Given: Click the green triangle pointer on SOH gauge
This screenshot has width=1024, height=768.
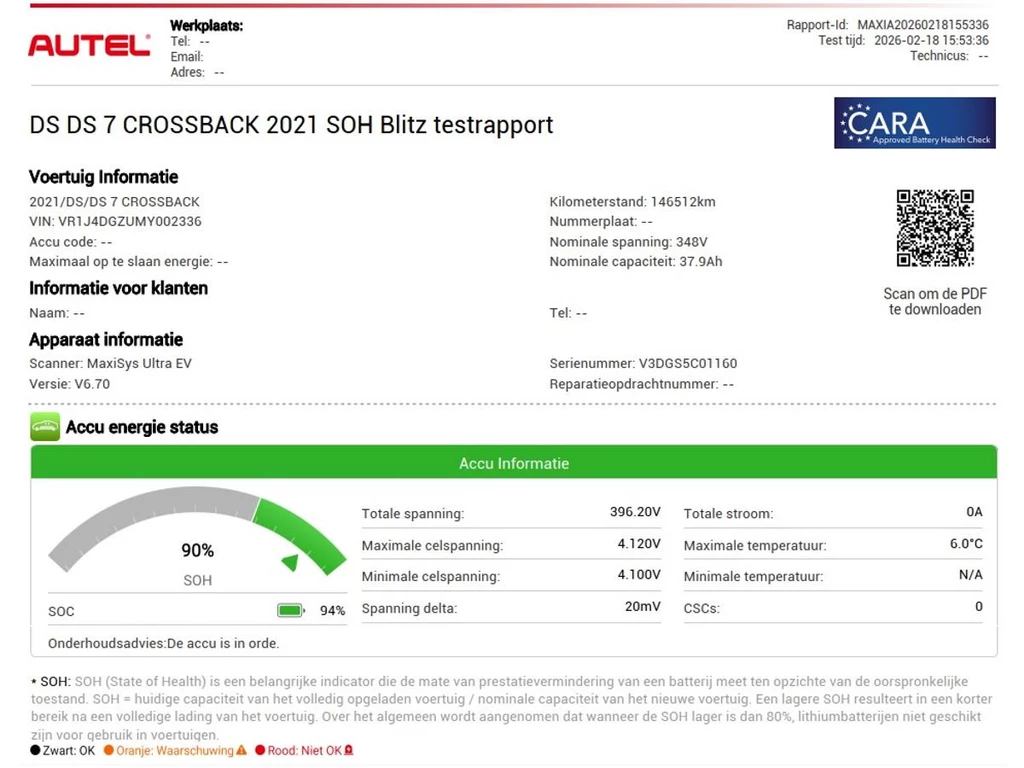Looking at the screenshot, I should pos(290,563).
